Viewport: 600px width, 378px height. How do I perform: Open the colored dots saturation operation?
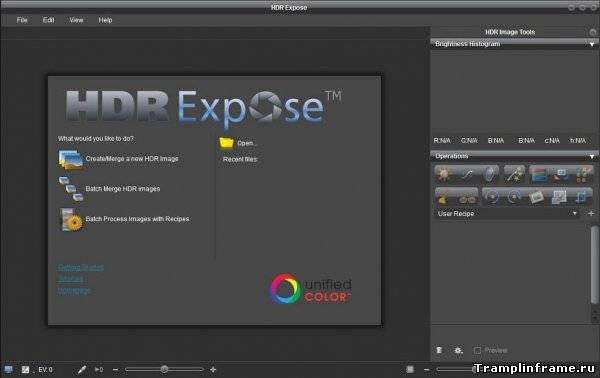click(x=583, y=174)
